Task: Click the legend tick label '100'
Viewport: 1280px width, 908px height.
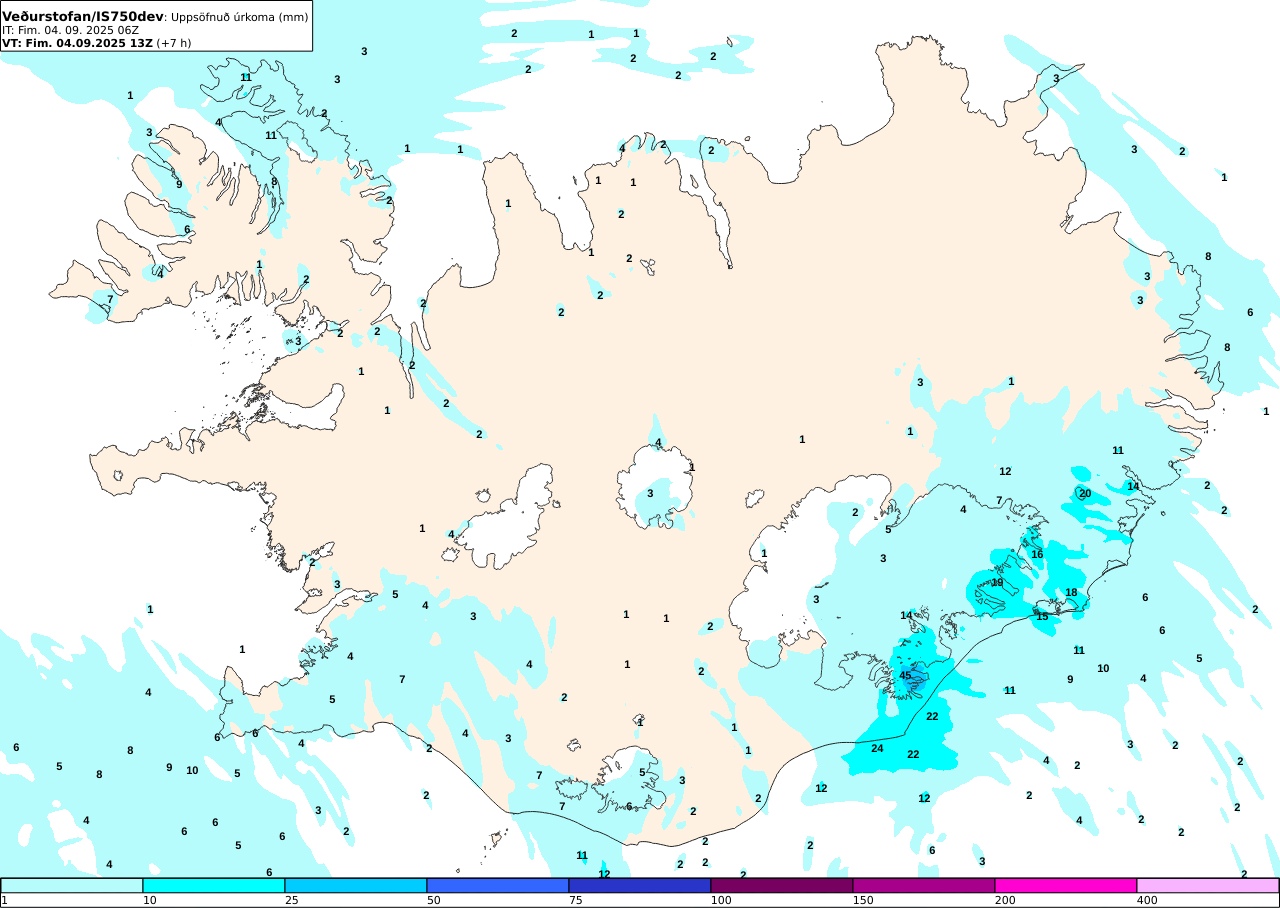Action: click(x=721, y=900)
